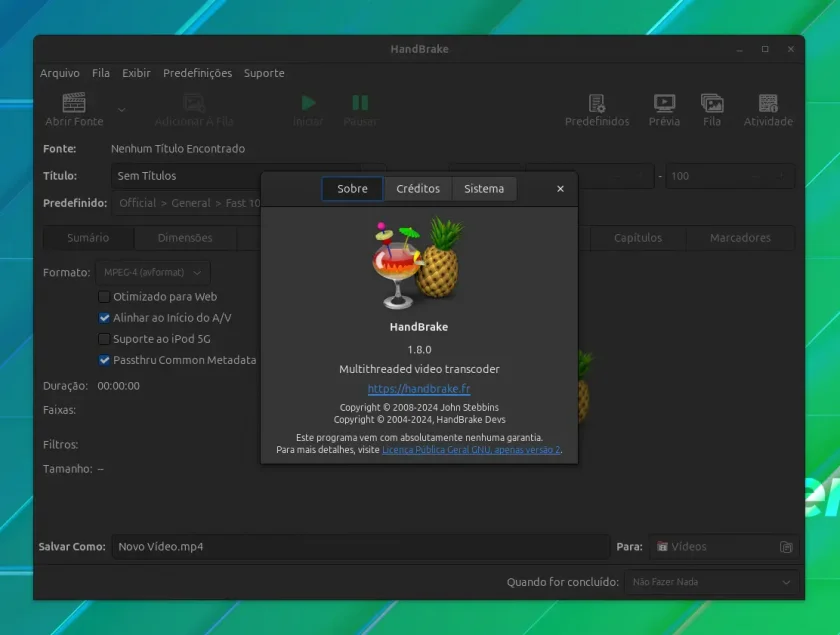Image resolution: width=840 pixels, height=635 pixels.
Task: Open the Licença Pública Geral GNU link
Action: (471, 450)
